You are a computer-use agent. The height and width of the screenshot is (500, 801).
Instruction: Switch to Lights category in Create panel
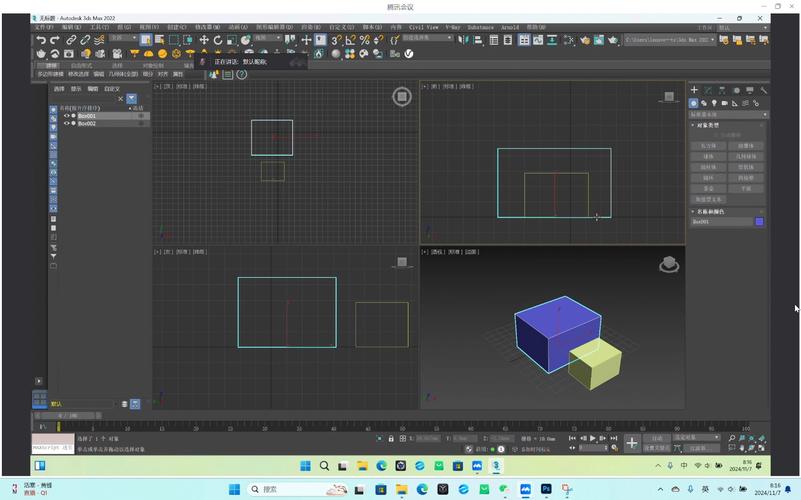pyautogui.click(x=715, y=103)
